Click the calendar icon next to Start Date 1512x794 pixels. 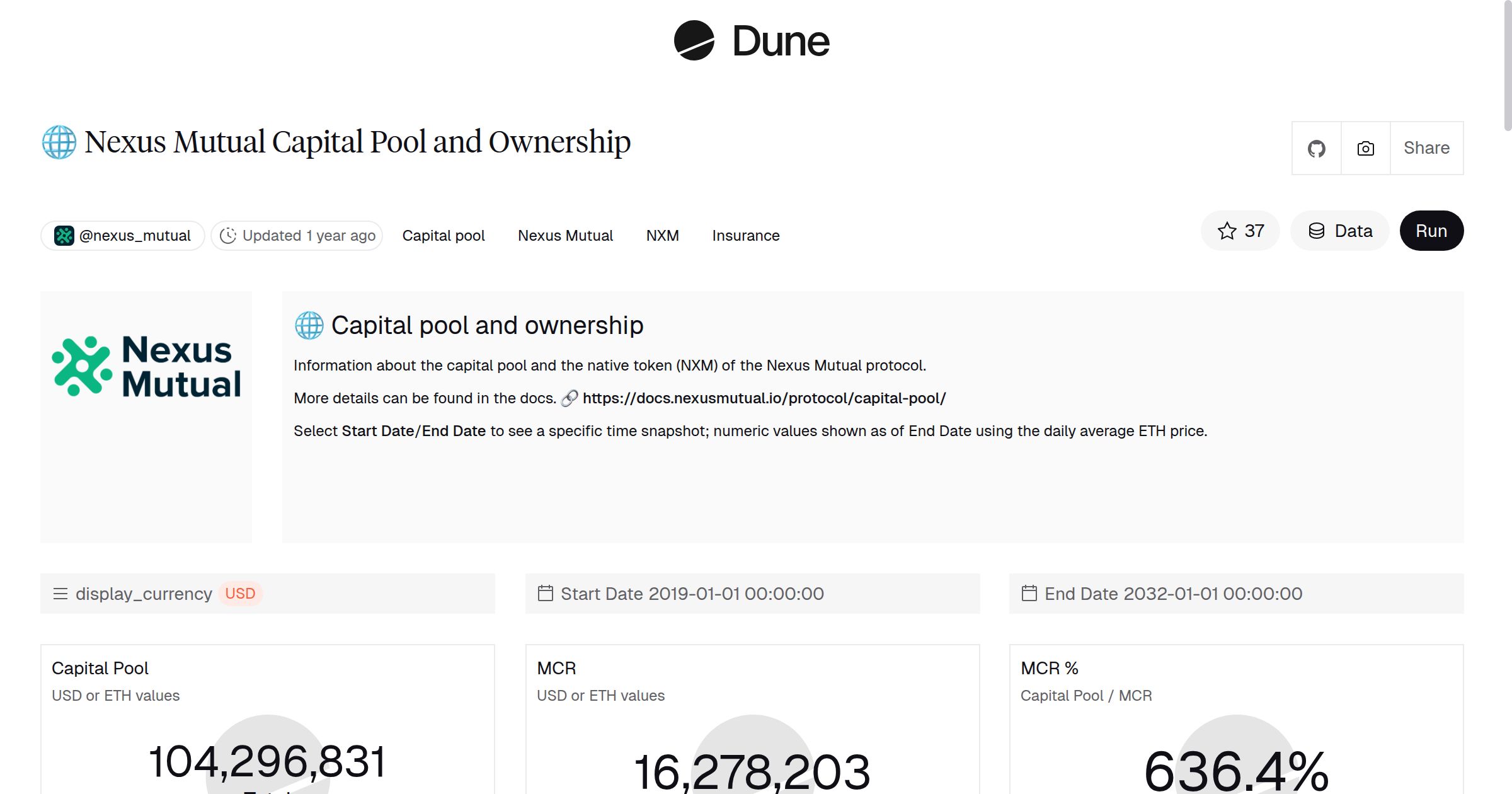point(546,593)
